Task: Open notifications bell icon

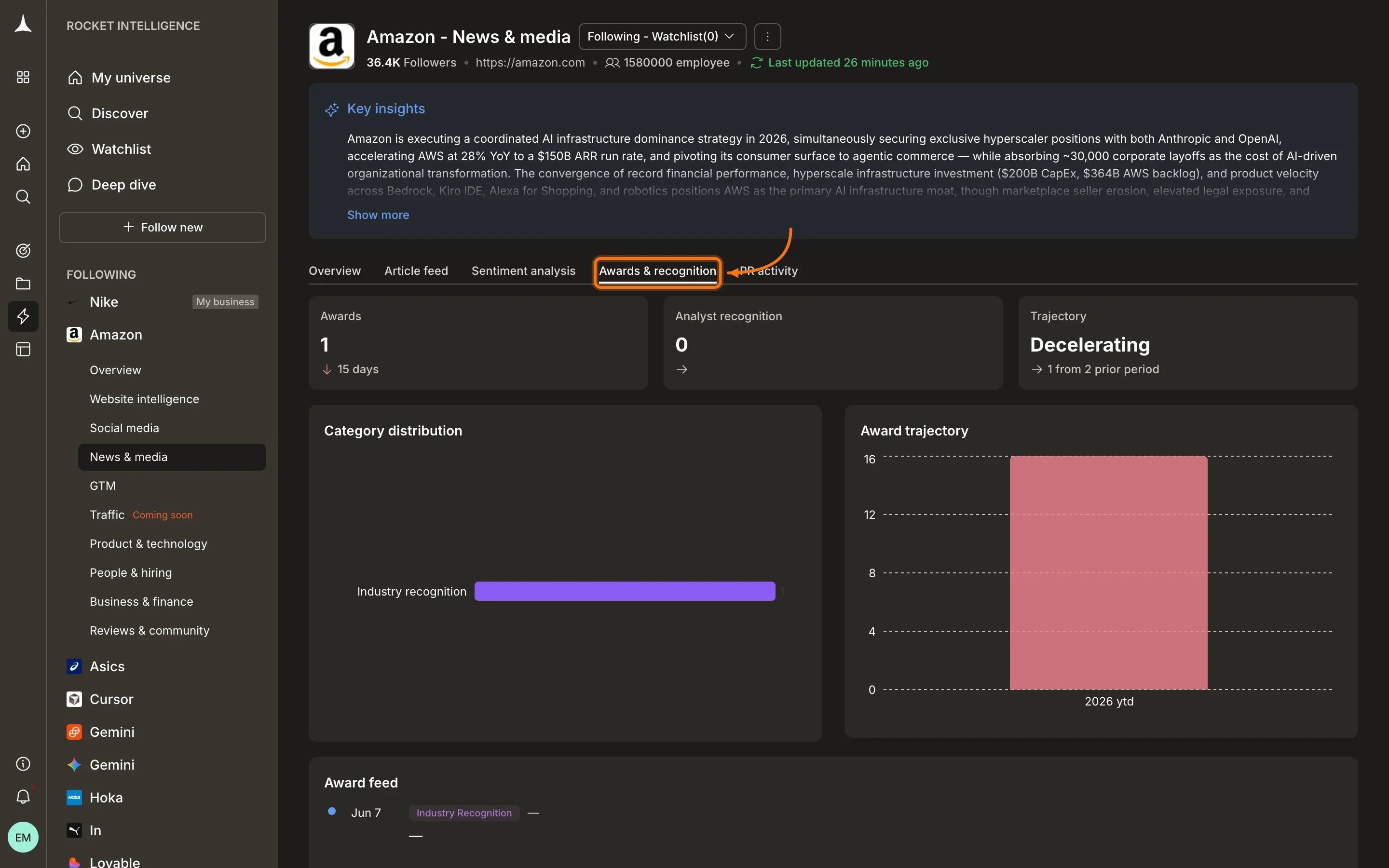Action: [23, 797]
